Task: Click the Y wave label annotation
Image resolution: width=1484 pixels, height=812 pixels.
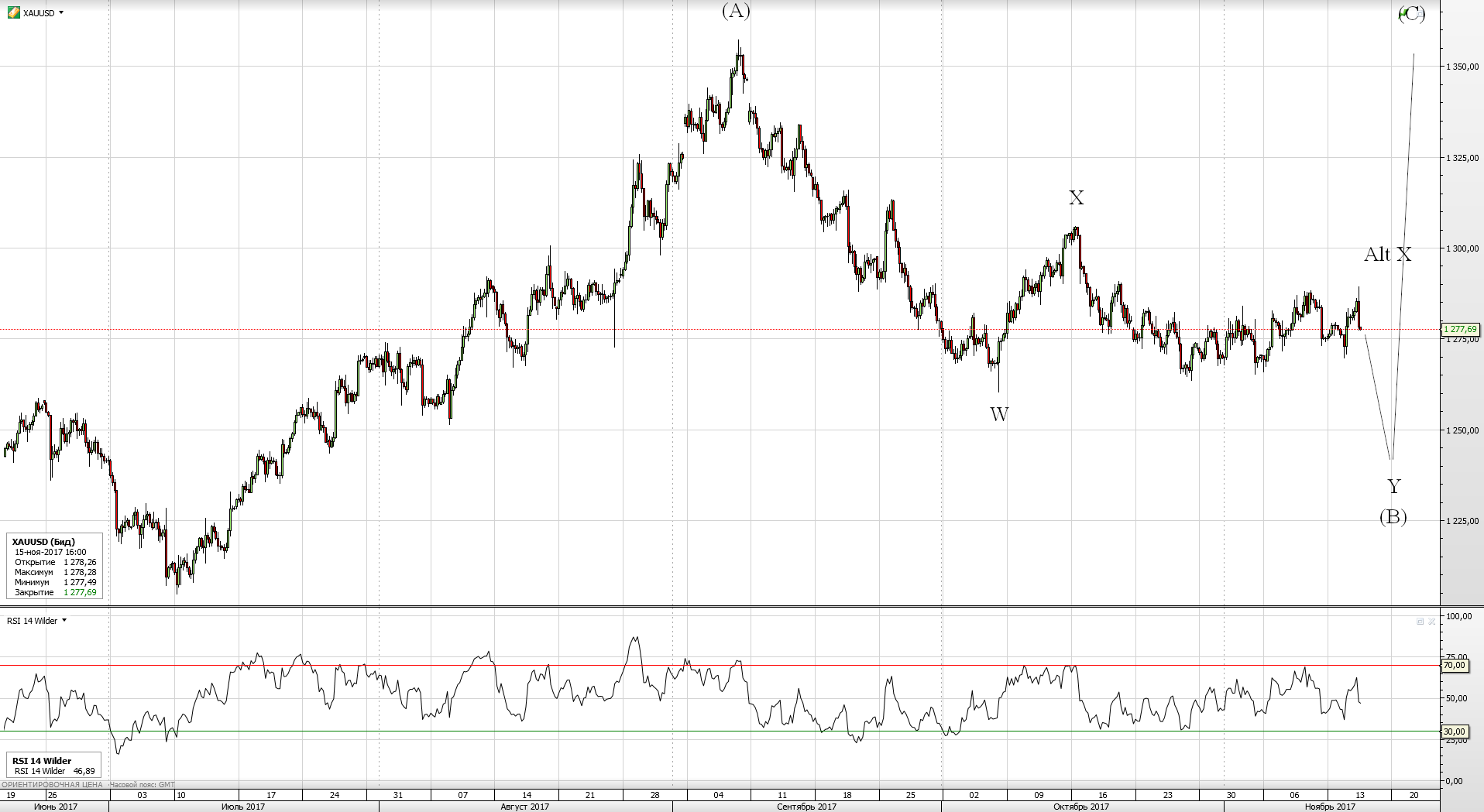Action: click(x=1393, y=486)
